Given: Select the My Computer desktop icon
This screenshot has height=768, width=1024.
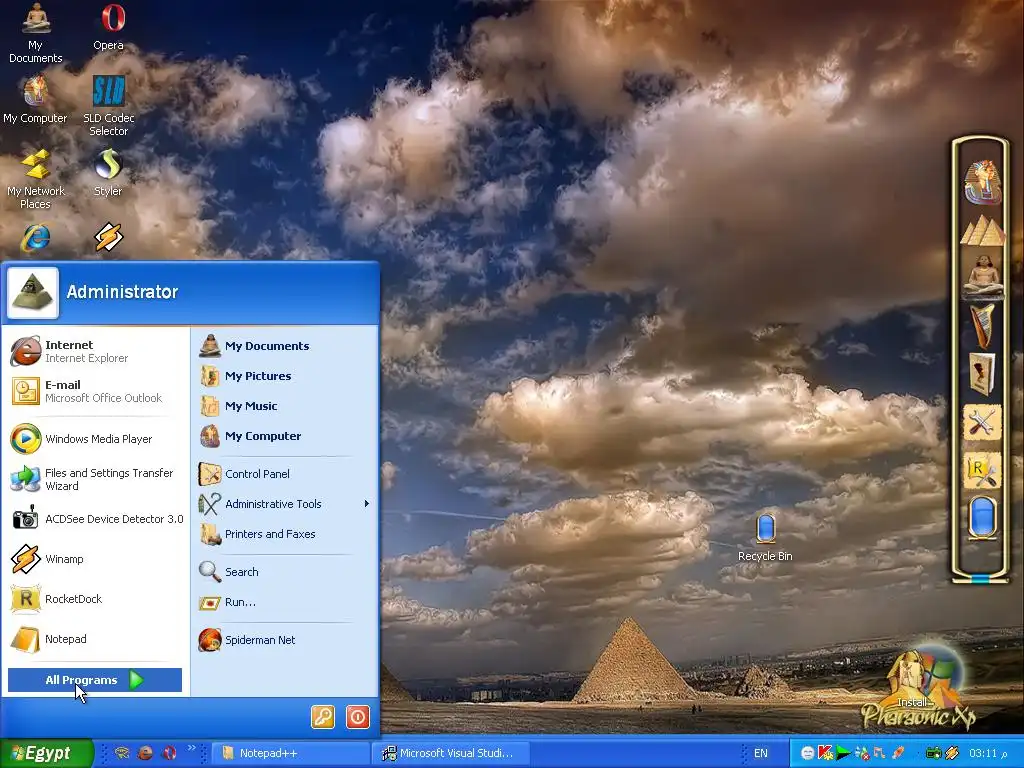Looking at the screenshot, I should click(x=35, y=99).
